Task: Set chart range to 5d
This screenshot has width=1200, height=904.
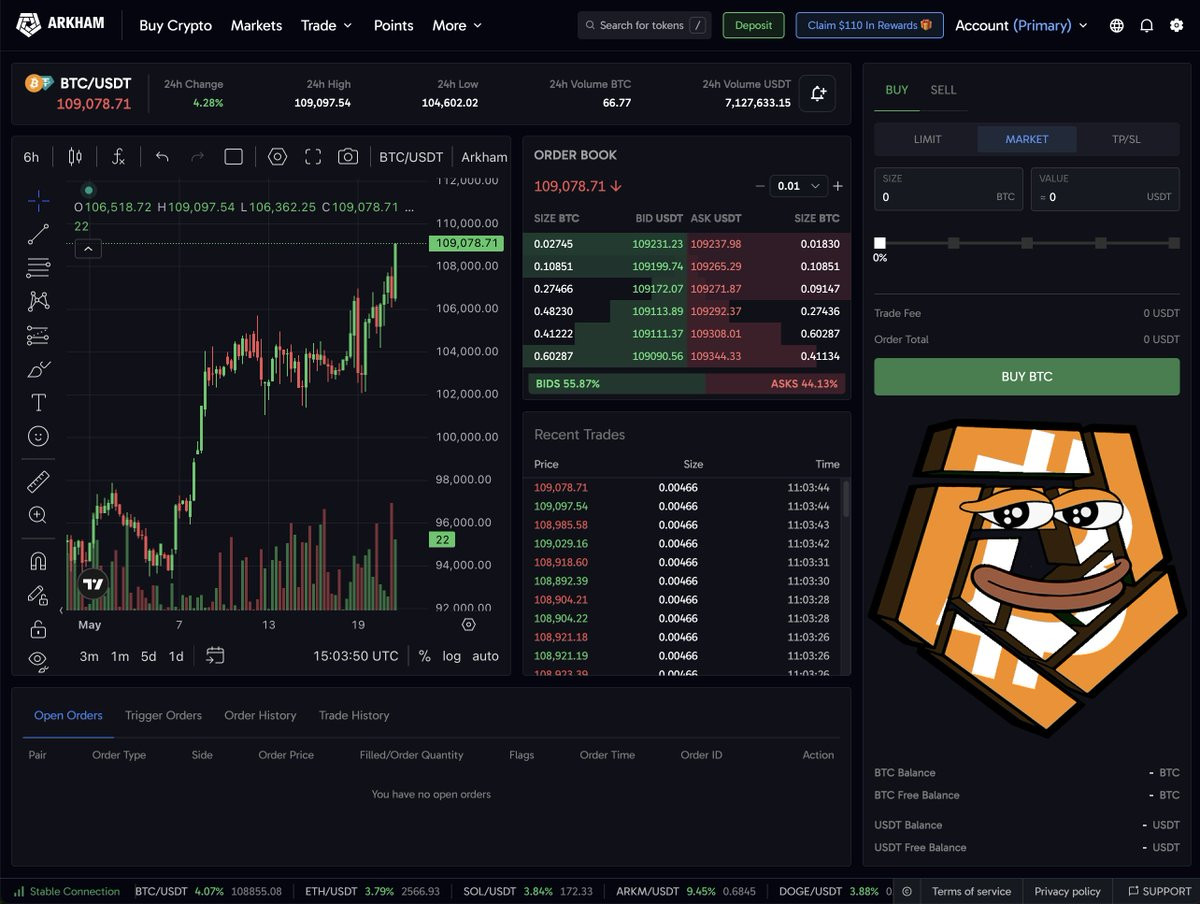Action: coord(148,656)
